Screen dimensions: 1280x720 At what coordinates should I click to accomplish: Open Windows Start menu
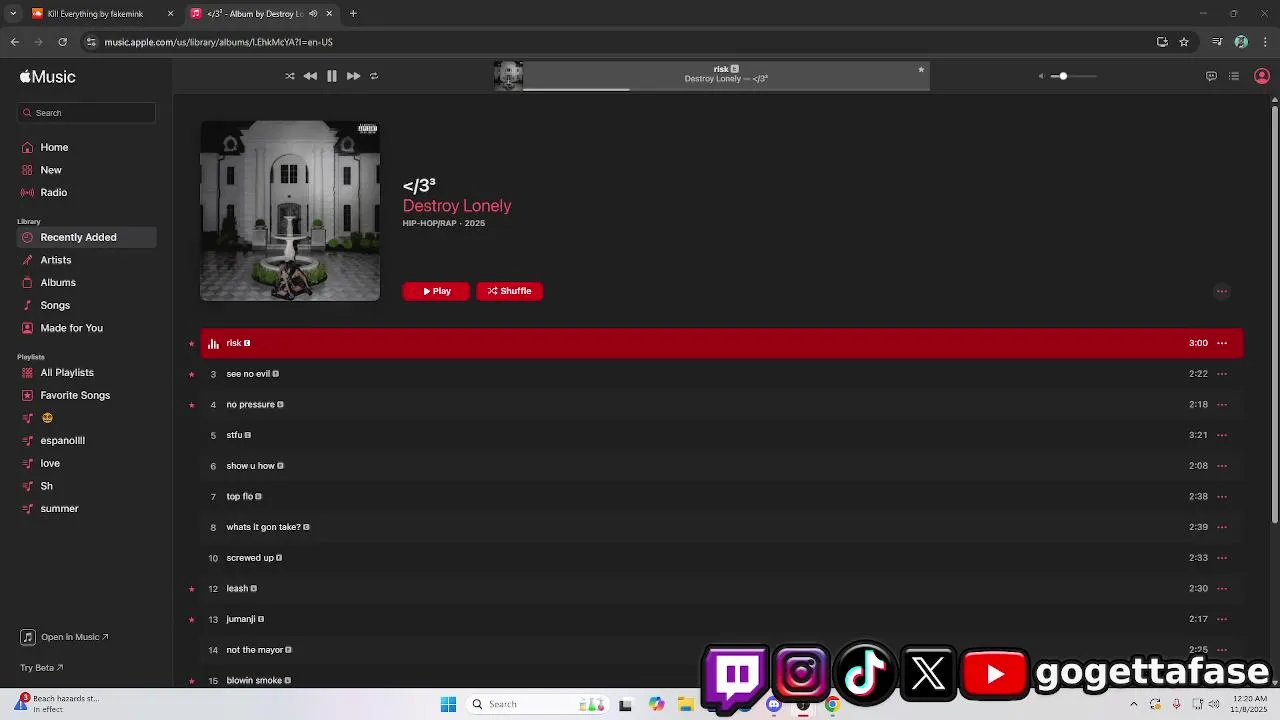(448, 704)
